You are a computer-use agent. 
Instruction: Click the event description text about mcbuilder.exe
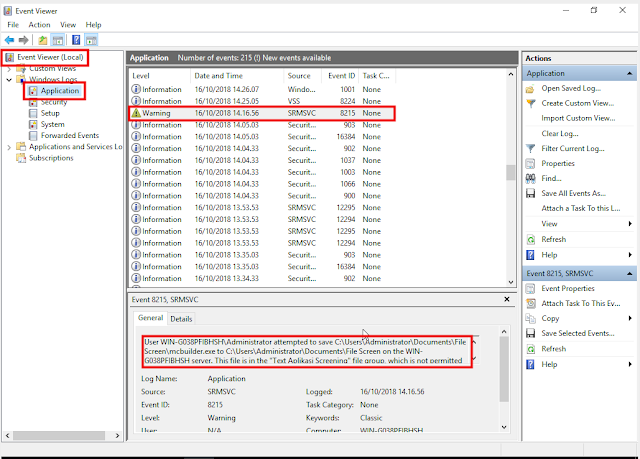click(304, 351)
